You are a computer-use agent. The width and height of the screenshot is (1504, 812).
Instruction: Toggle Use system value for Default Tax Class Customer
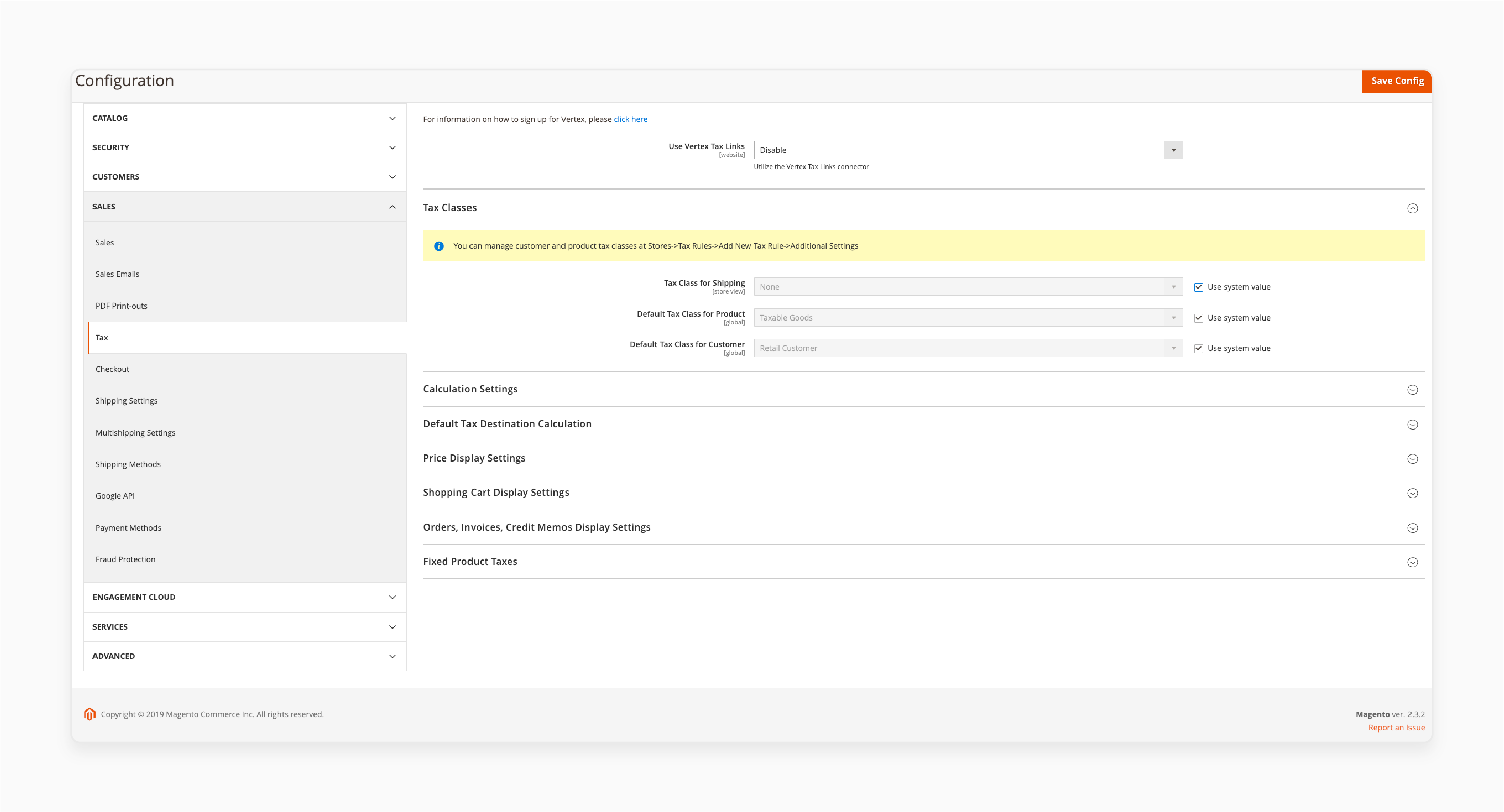(1200, 348)
